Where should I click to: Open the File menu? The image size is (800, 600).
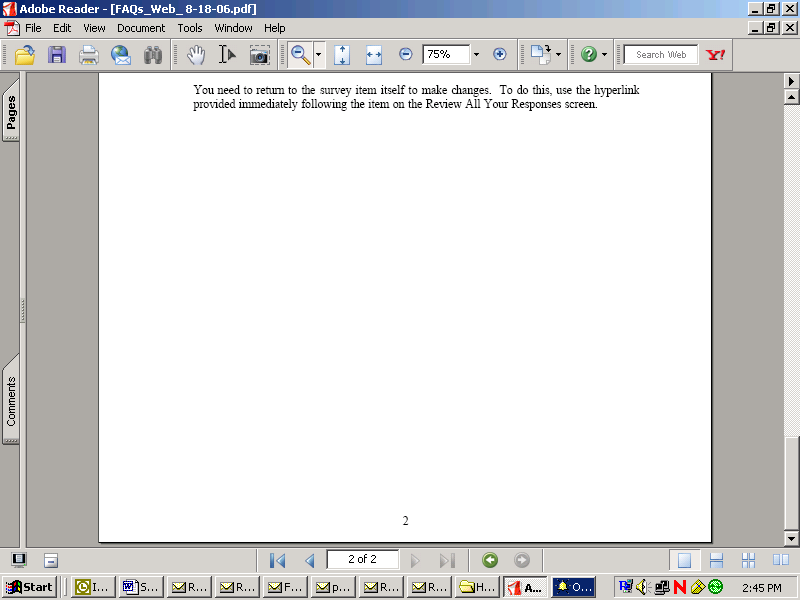pos(33,28)
